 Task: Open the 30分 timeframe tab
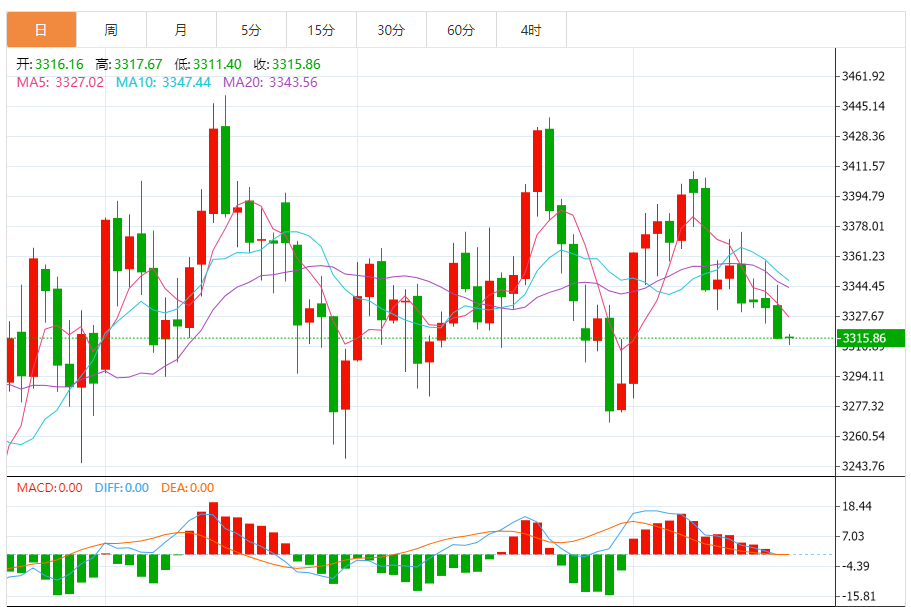[x=391, y=30]
